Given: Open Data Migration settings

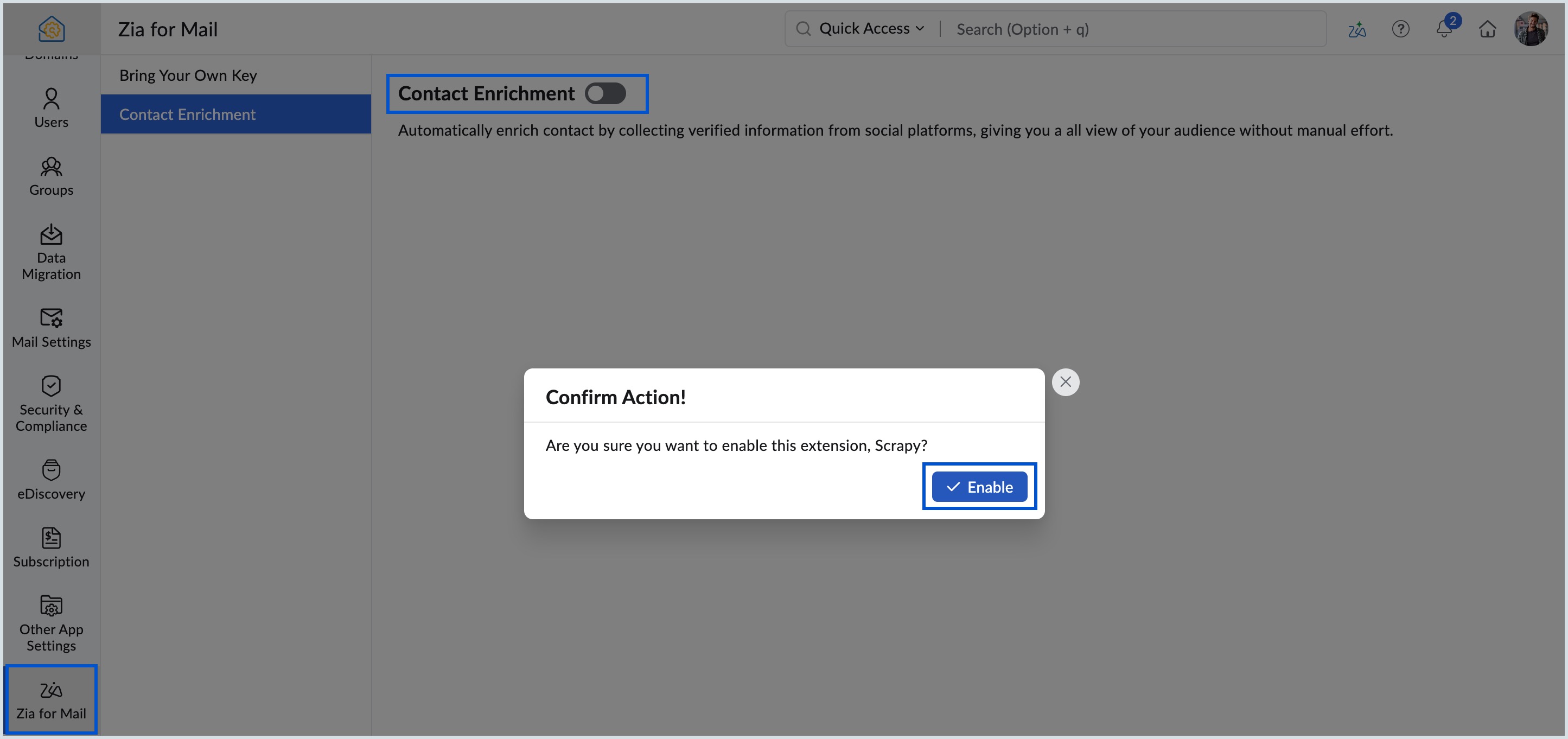Looking at the screenshot, I should [x=50, y=251].
